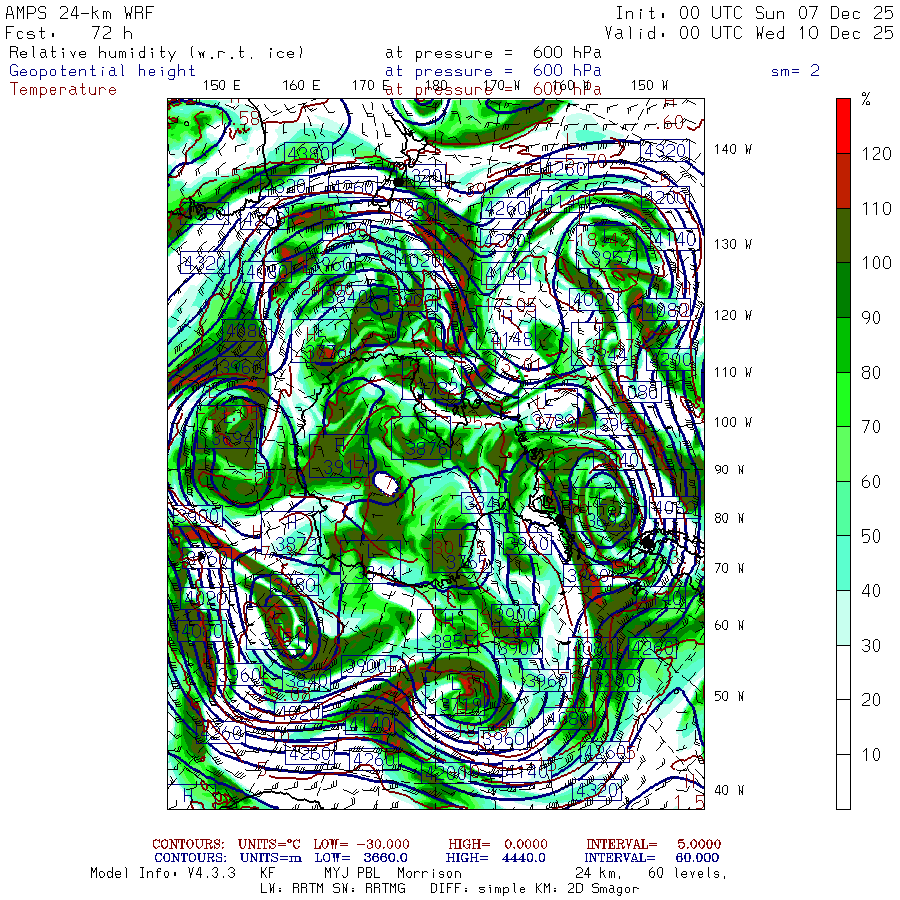Click the AMPS 24-km WRF heading

tap(75, 13)
